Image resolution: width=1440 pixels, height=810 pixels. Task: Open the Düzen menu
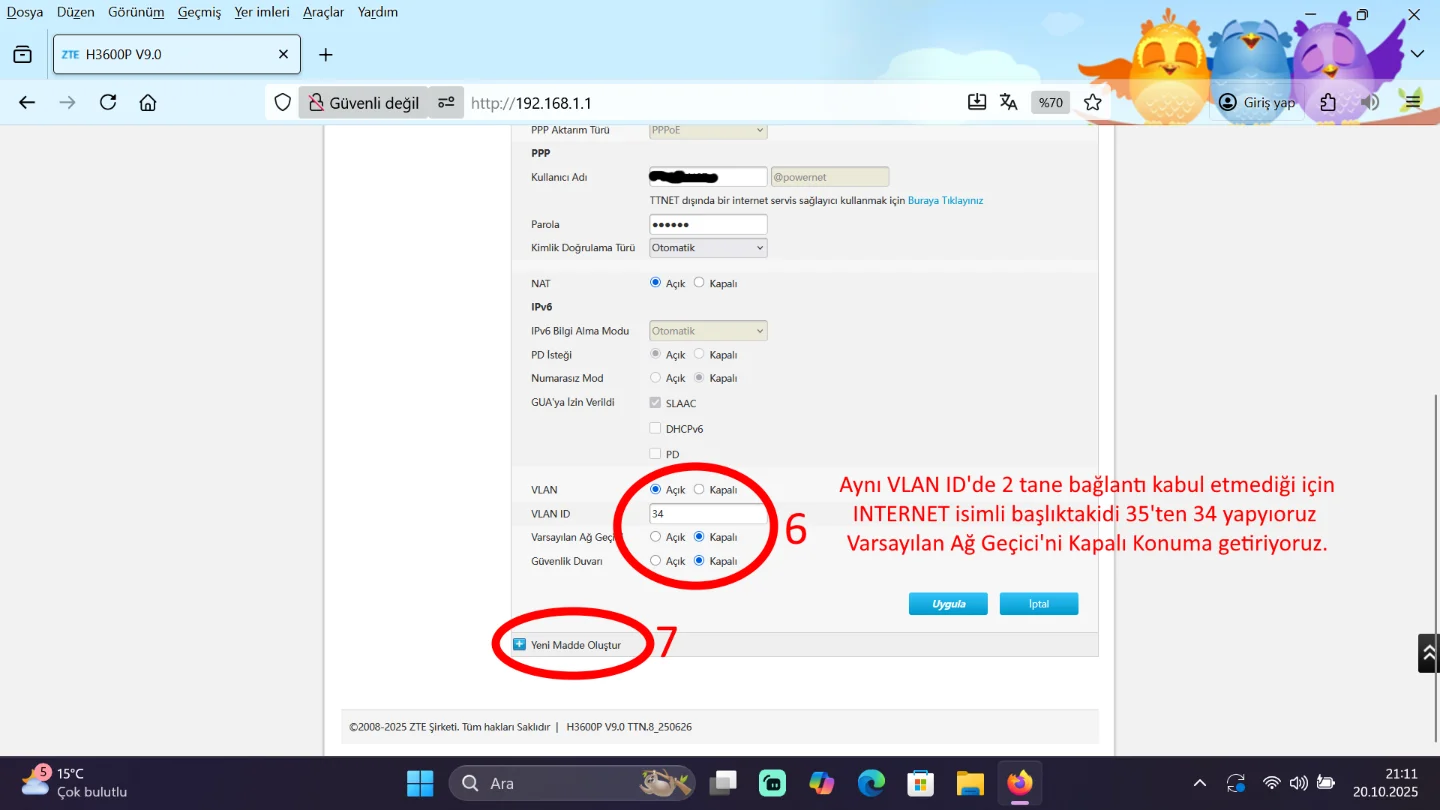click(x=76, y=12)
